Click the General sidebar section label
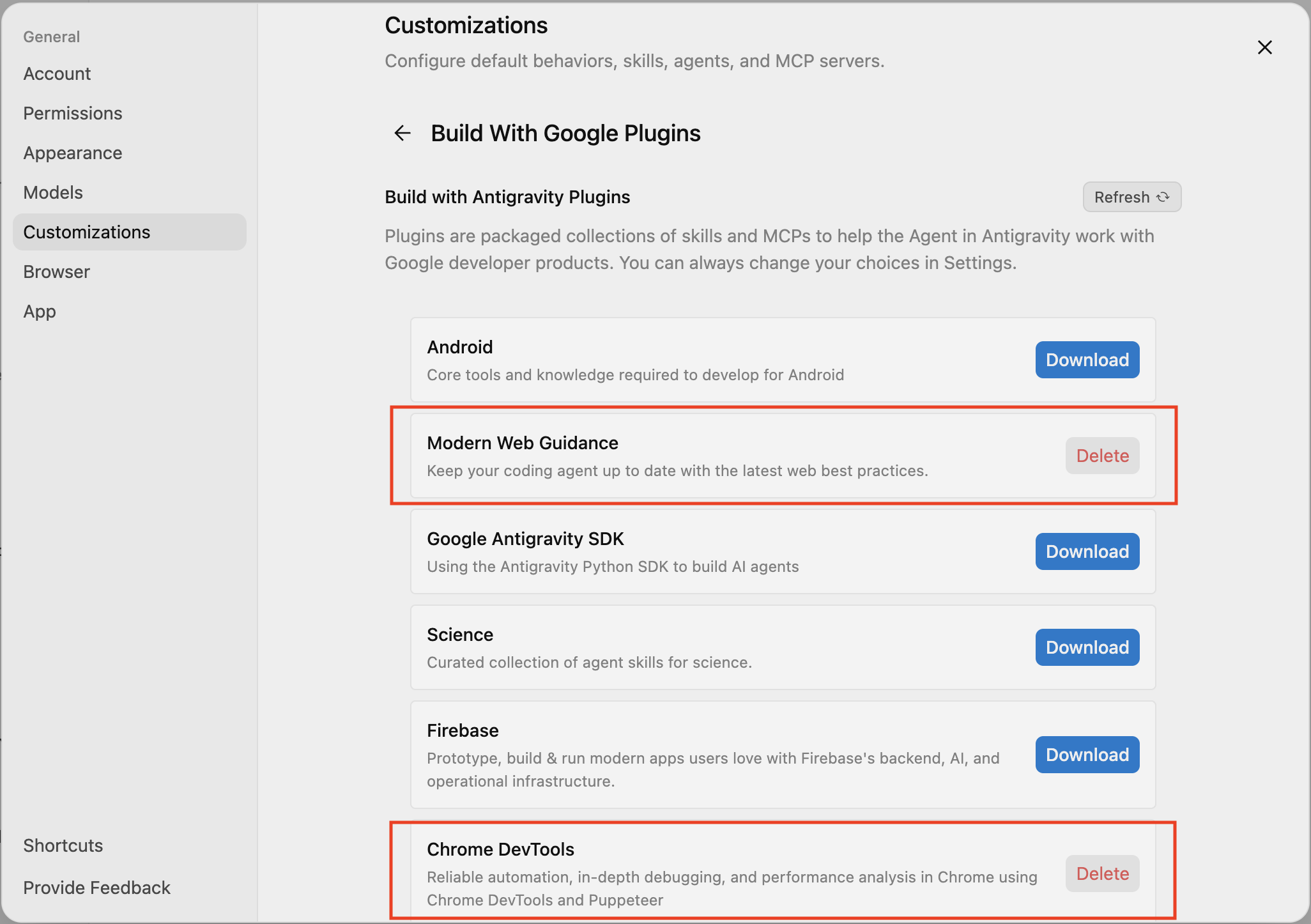This screenshot has width=1311, height=924. pyautogui.click(x=52, y=36)
